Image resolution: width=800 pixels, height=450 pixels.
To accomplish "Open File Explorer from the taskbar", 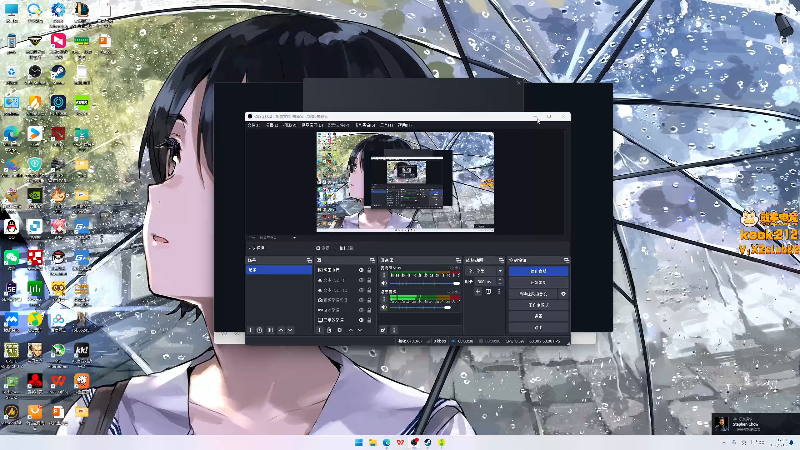I will (373, 442).
